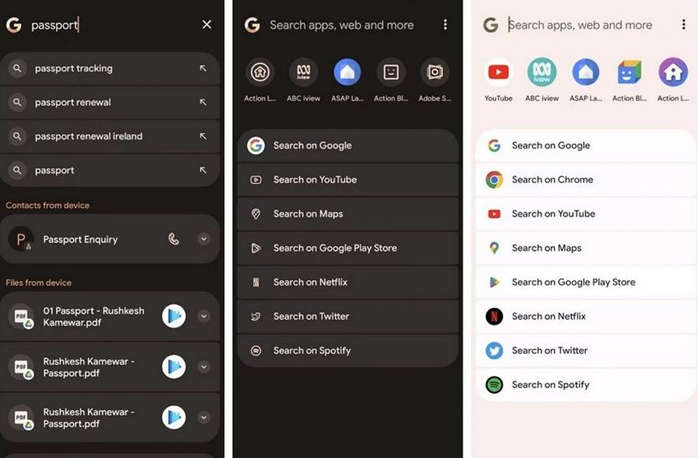Insert 'passport tracking' suggestion arrow
The height and width of the screenshot is (458, 700).
coord(203,68)
